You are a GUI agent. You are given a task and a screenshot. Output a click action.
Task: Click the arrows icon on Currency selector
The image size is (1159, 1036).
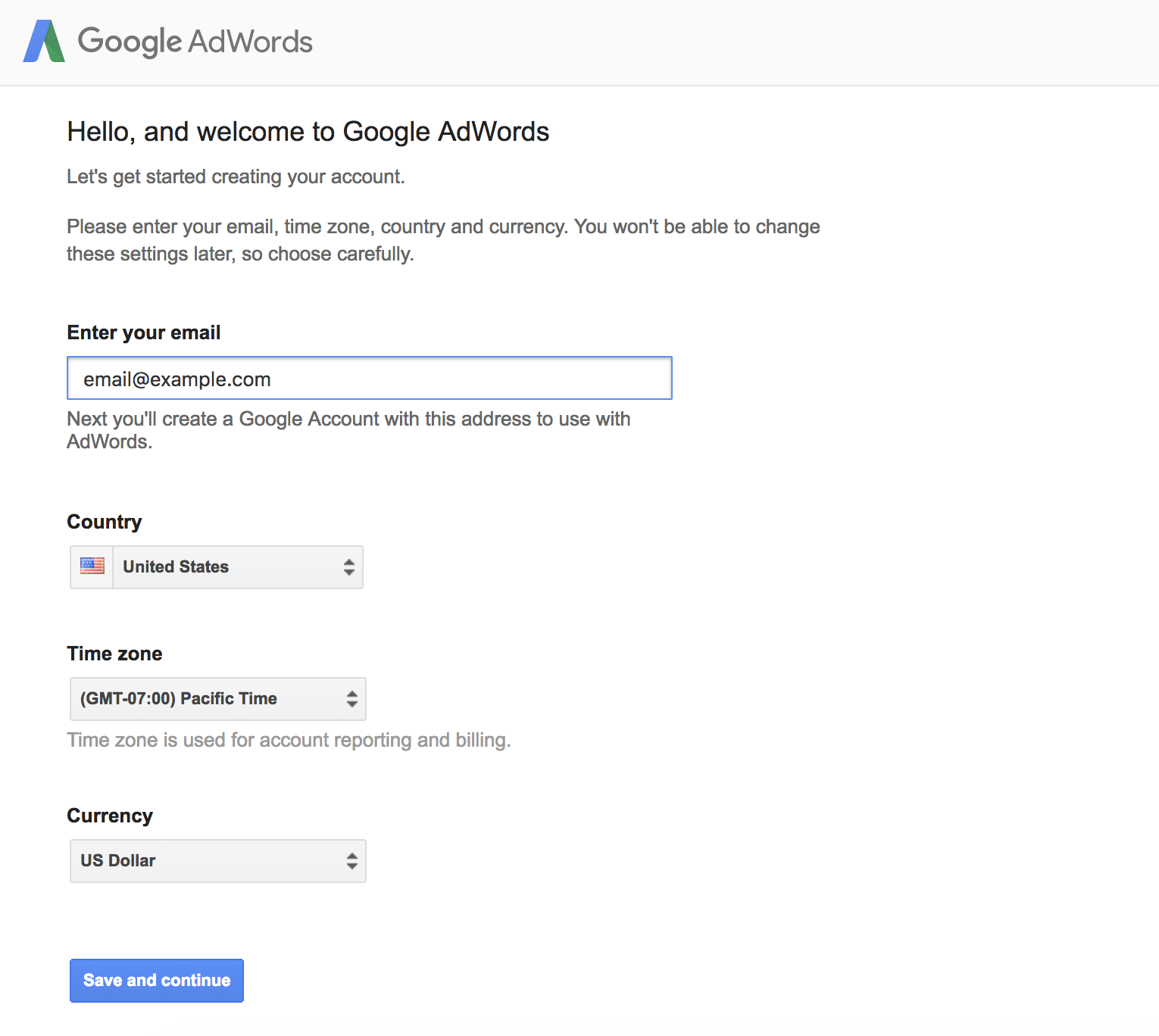(x=351, y=861)
